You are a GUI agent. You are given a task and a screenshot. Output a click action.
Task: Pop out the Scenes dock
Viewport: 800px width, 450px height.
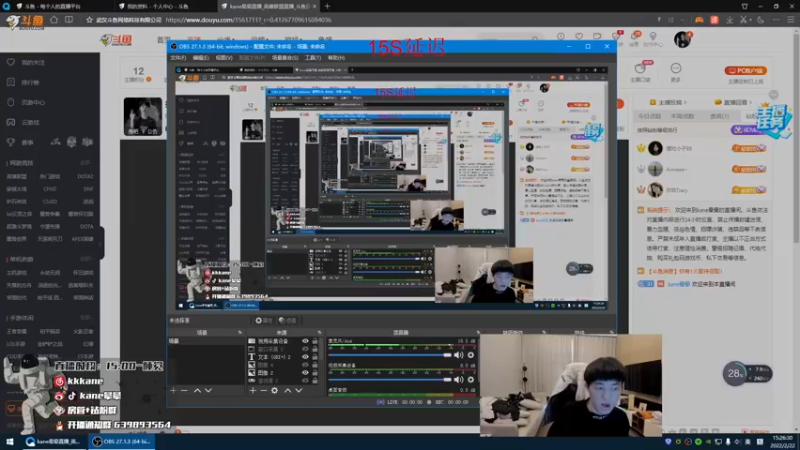coord(240,333)
